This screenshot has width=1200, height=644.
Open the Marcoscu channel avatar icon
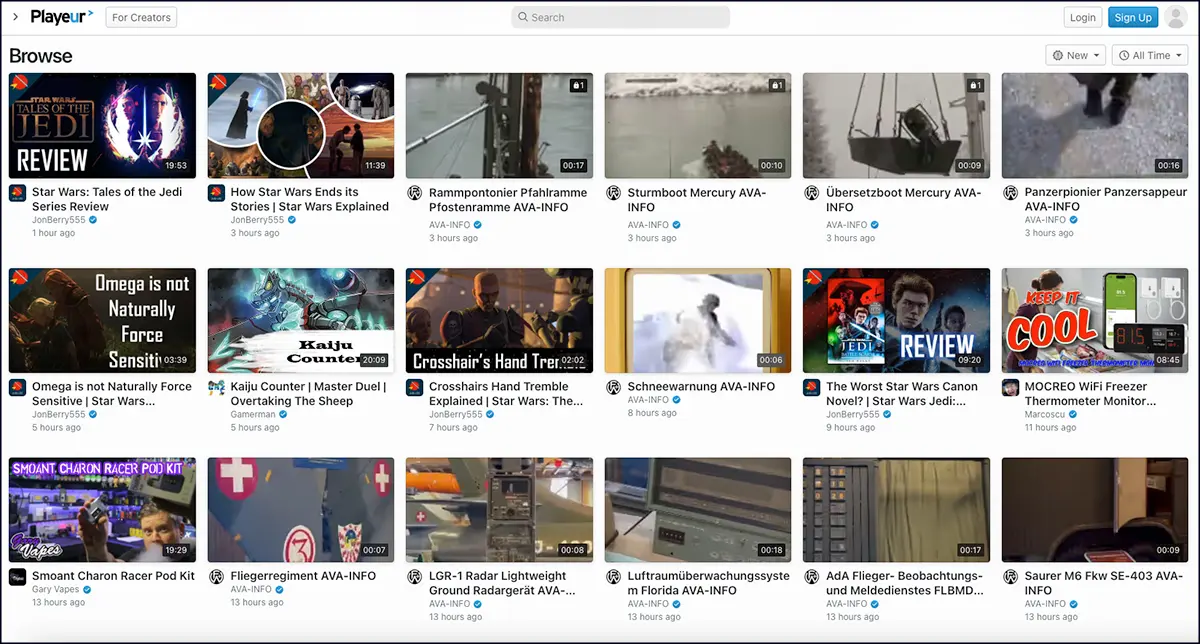tap(1010, 387)
